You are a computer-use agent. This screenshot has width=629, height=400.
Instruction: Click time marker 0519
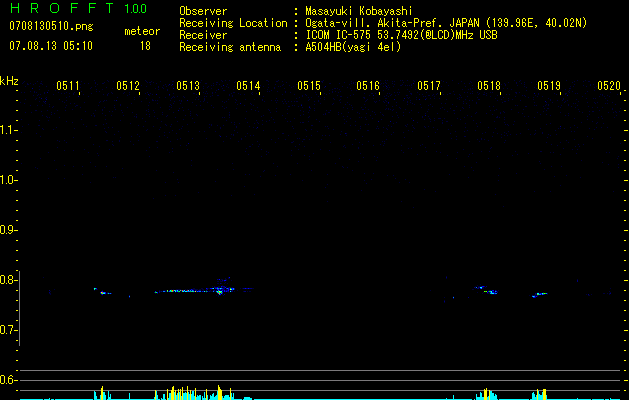[549, 86]
